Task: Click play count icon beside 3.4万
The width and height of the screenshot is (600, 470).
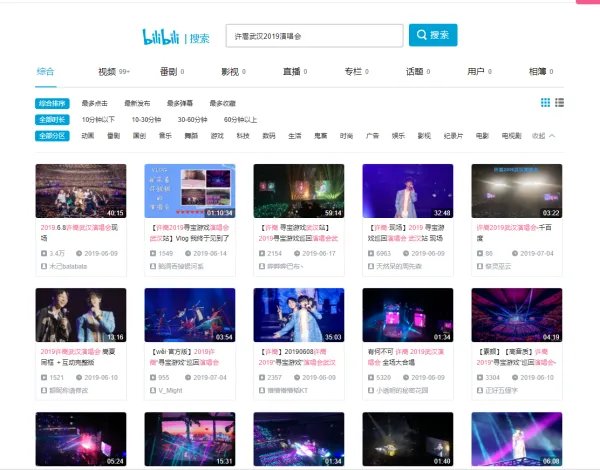Action: coord(44,253)
